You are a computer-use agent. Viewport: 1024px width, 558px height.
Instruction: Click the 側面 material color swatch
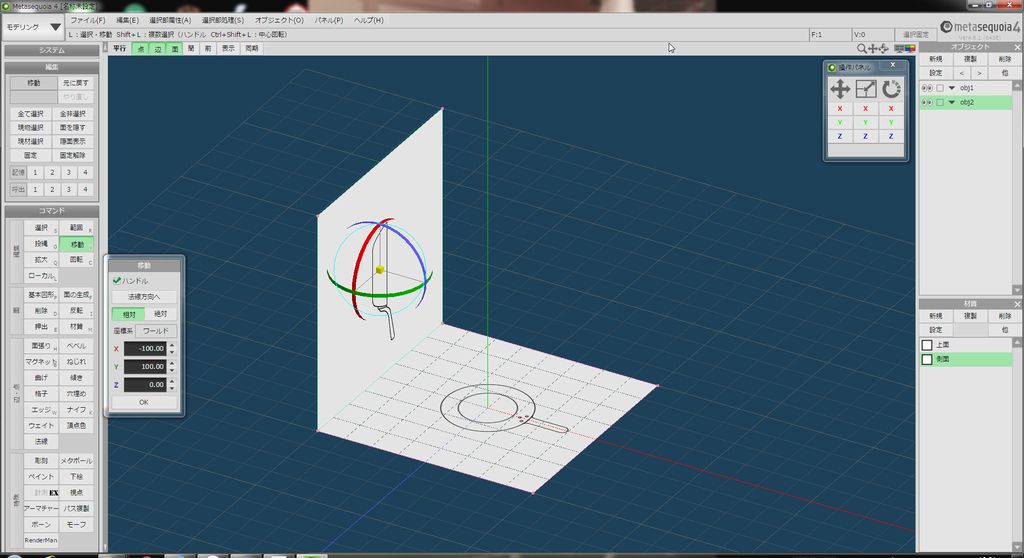(927, 359)
